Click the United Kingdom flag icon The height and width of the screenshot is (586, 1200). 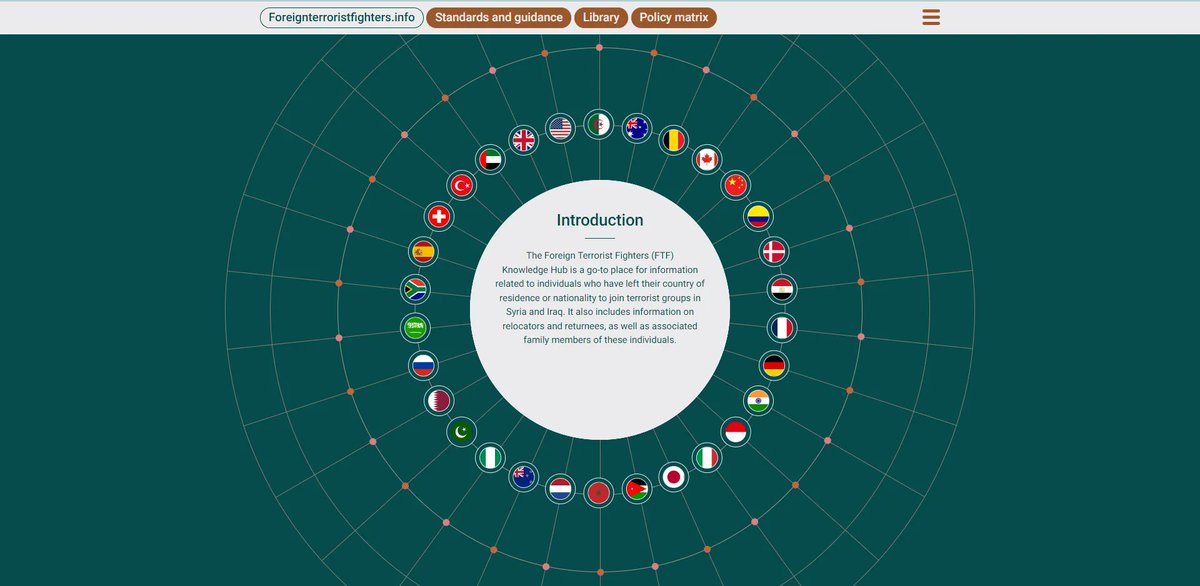[x=524, y=140]
